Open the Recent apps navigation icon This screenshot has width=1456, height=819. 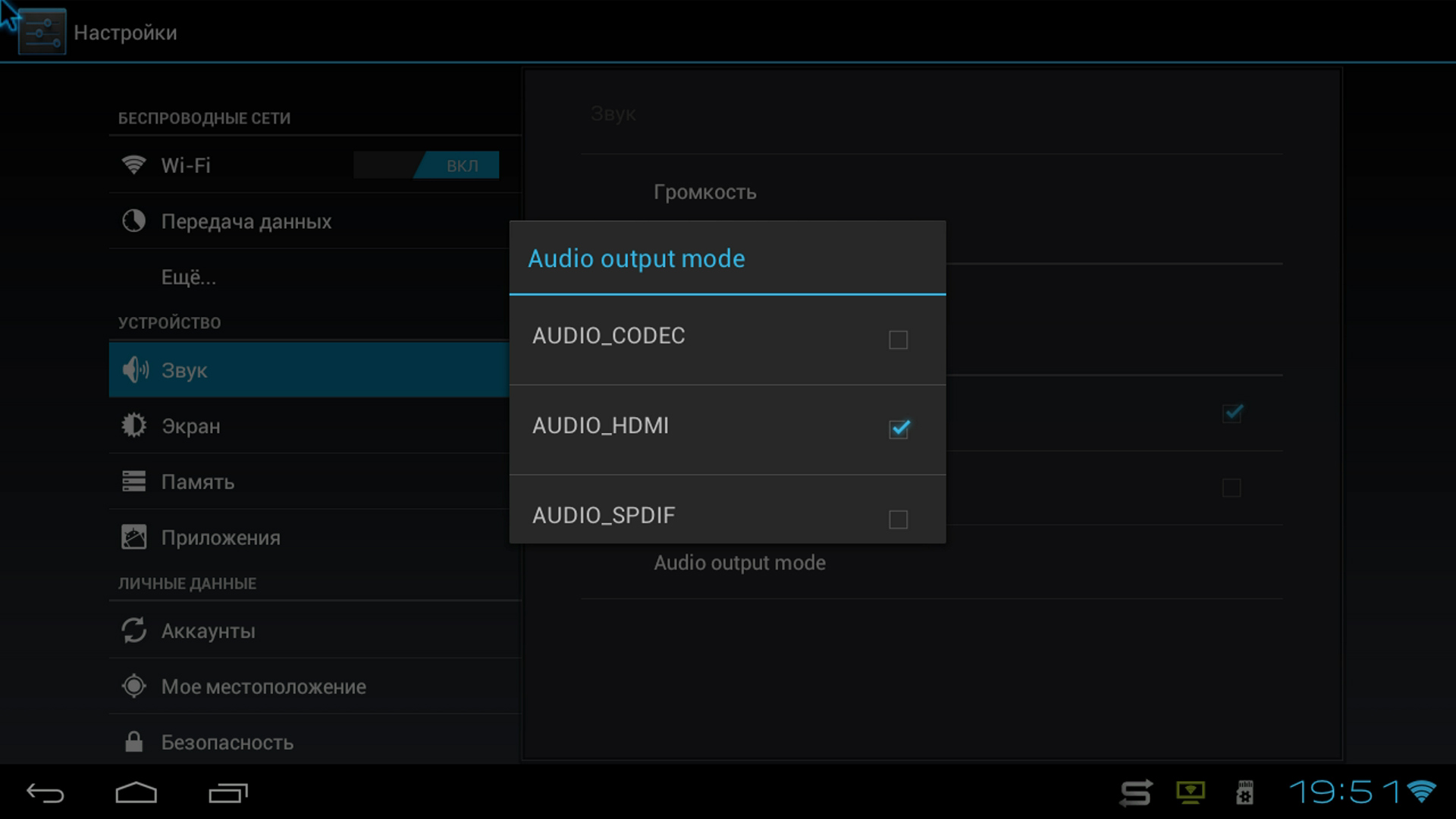click(x=228, y=793)
